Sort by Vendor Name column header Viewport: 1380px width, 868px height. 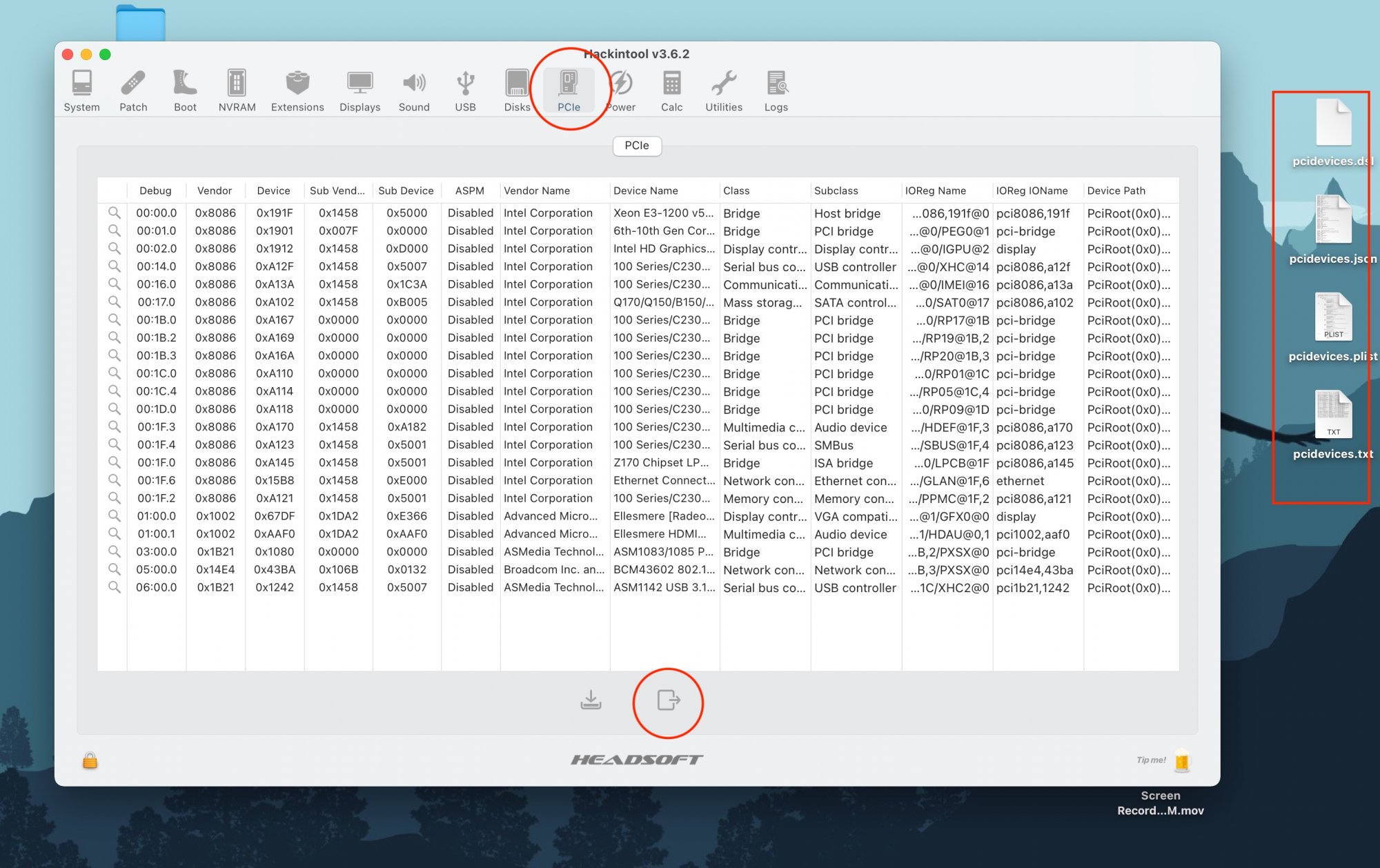point(537,190)
